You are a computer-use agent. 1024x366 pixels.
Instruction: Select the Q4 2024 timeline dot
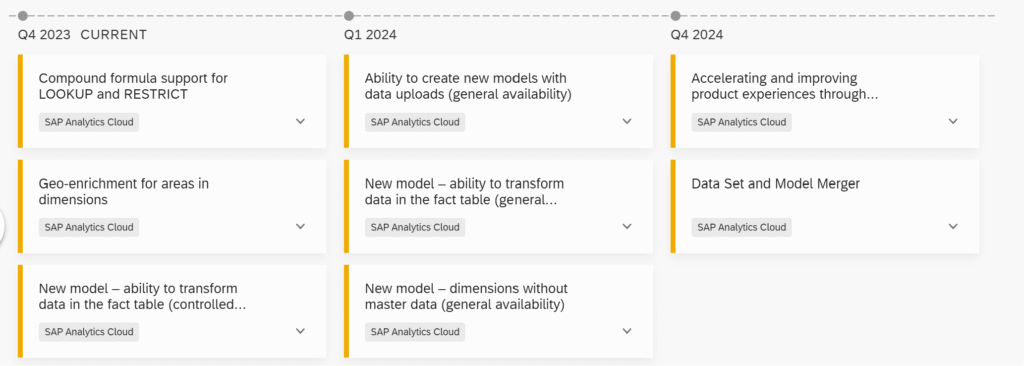pyautogui.click(x=675, y=16)
